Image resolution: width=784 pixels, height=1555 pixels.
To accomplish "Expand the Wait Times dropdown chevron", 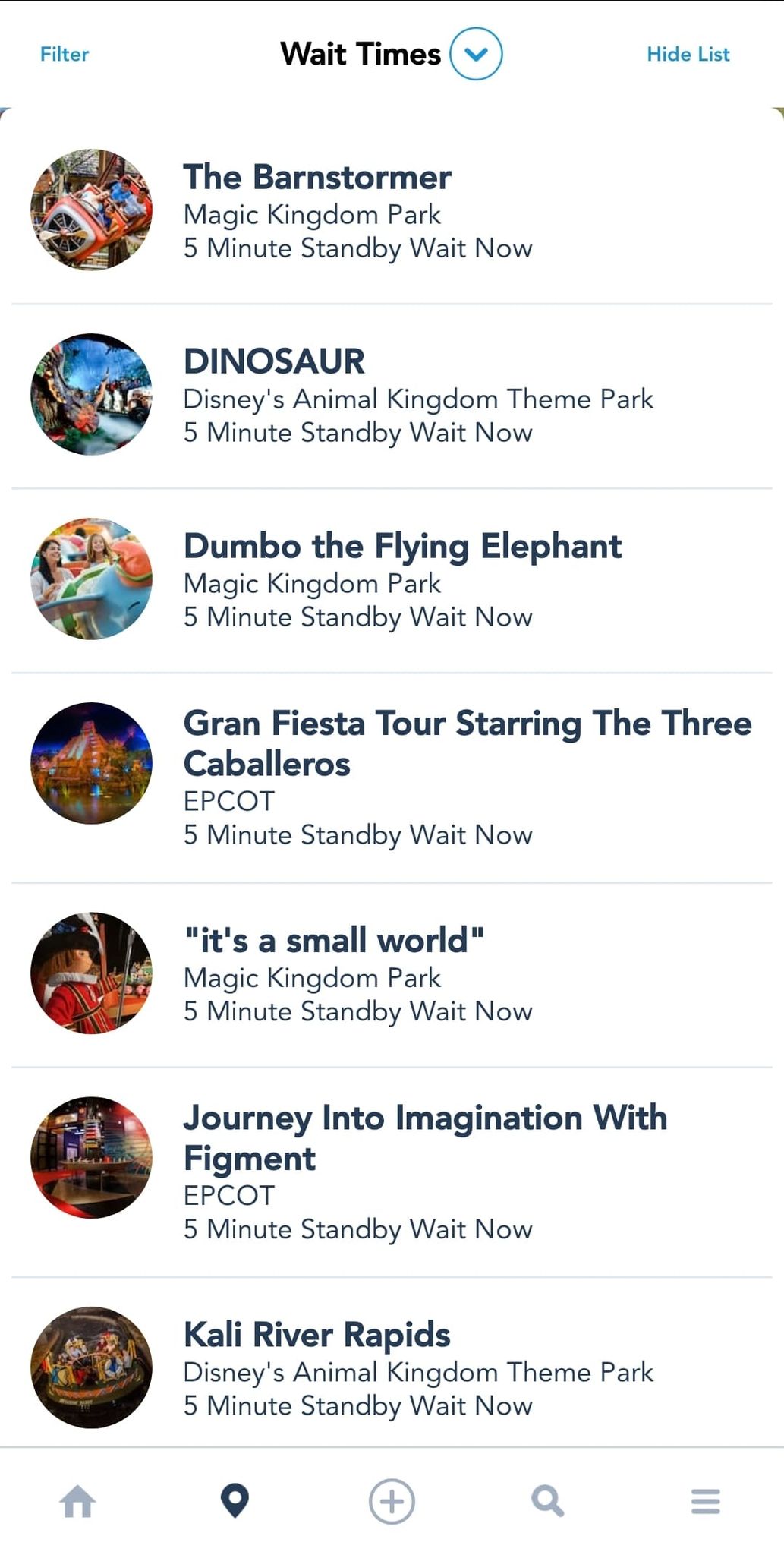I will point(476,54).
